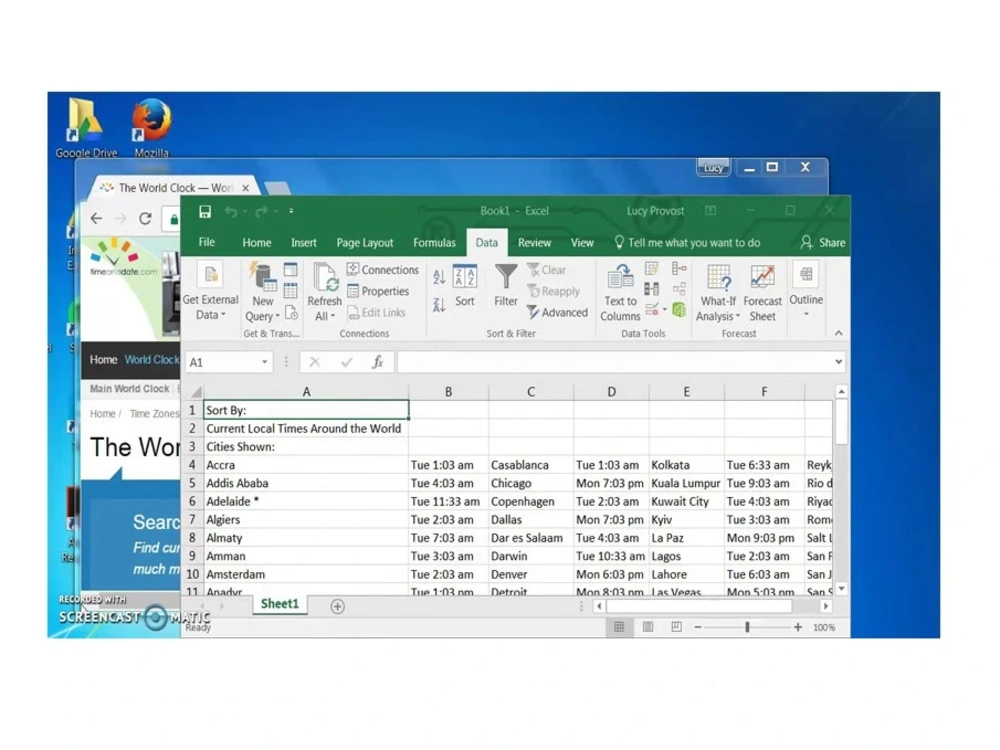Open Get External Data menu
Viewport: 1000px width, 750px height.
[x=210, y=291]
